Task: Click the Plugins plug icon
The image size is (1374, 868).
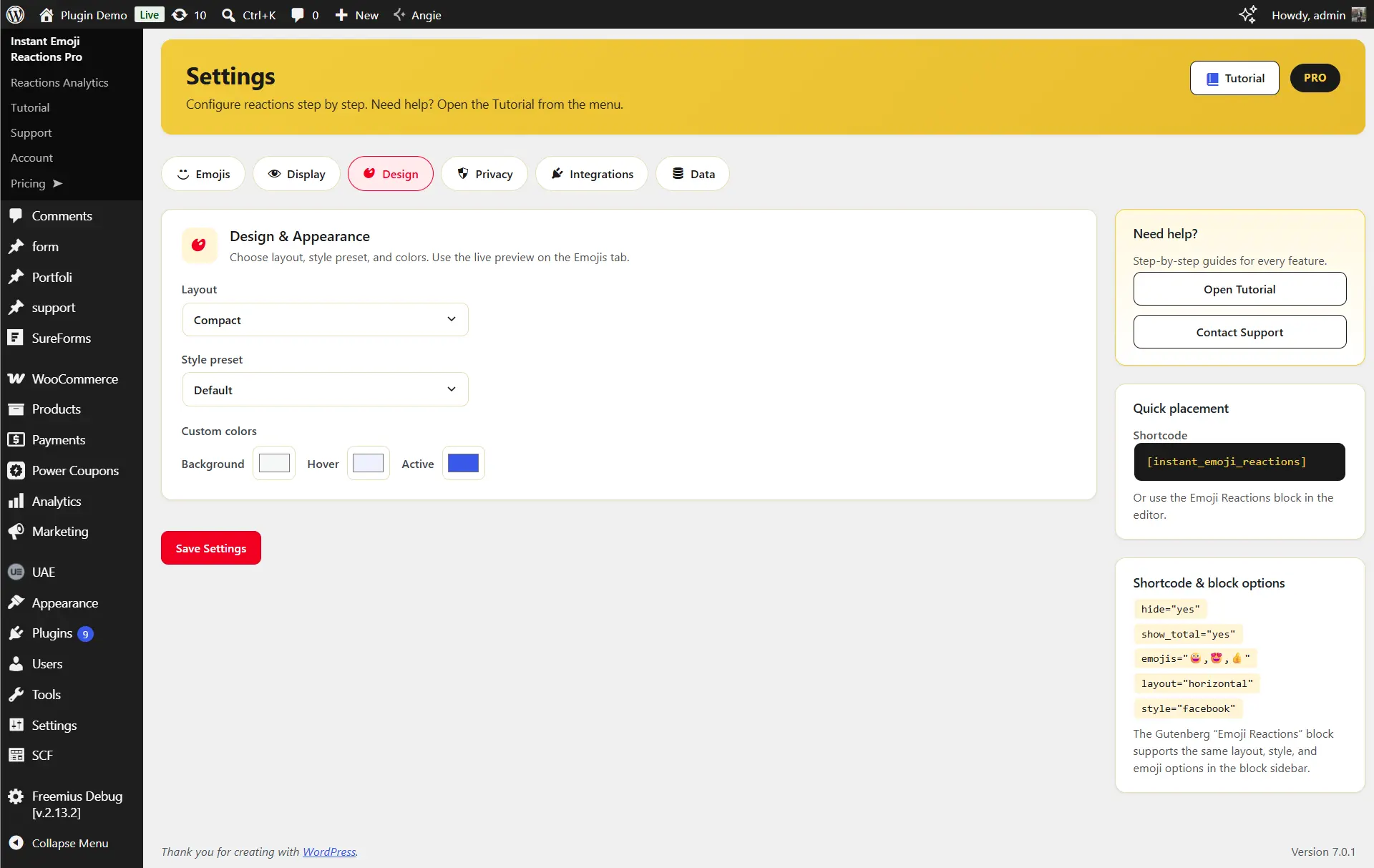Action: click(x=16, y=633)
